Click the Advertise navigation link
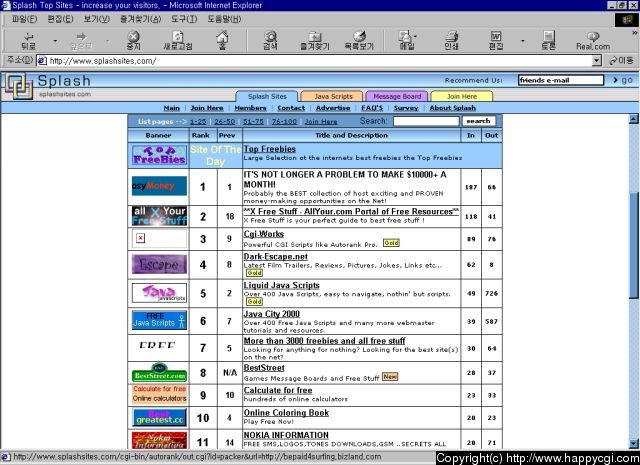 333,108
